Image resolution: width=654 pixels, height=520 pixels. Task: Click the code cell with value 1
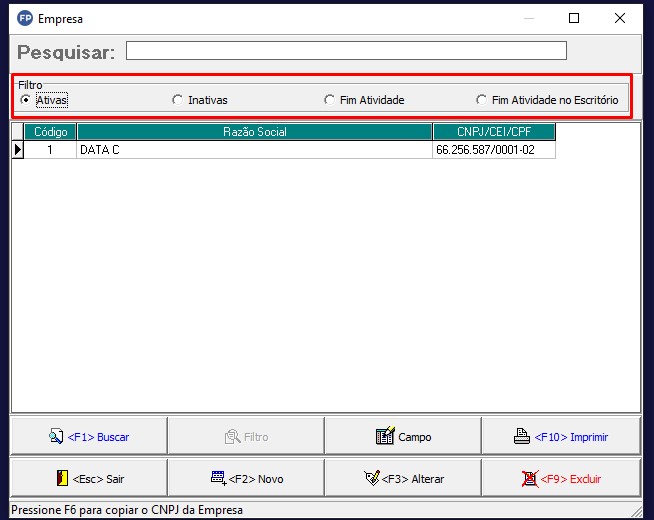50,150
